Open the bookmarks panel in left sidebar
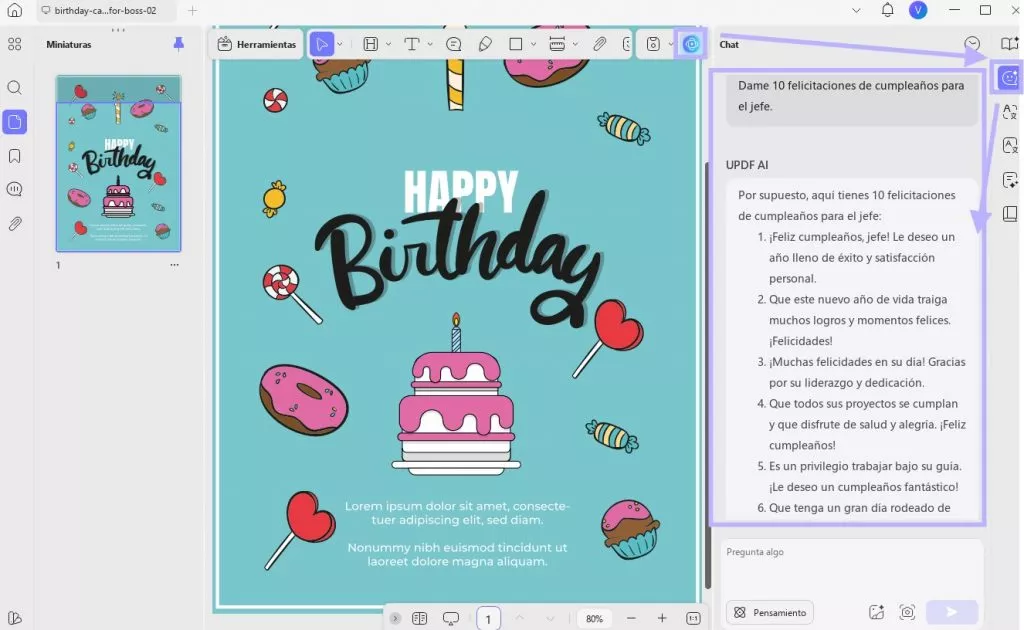1024x630 pixels. coord(14,156)
